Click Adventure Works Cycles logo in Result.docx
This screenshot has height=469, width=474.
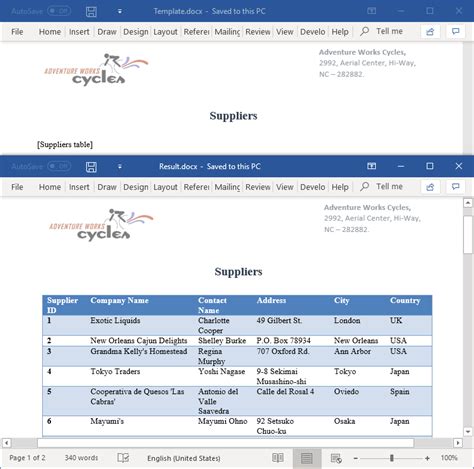[102, 224]
